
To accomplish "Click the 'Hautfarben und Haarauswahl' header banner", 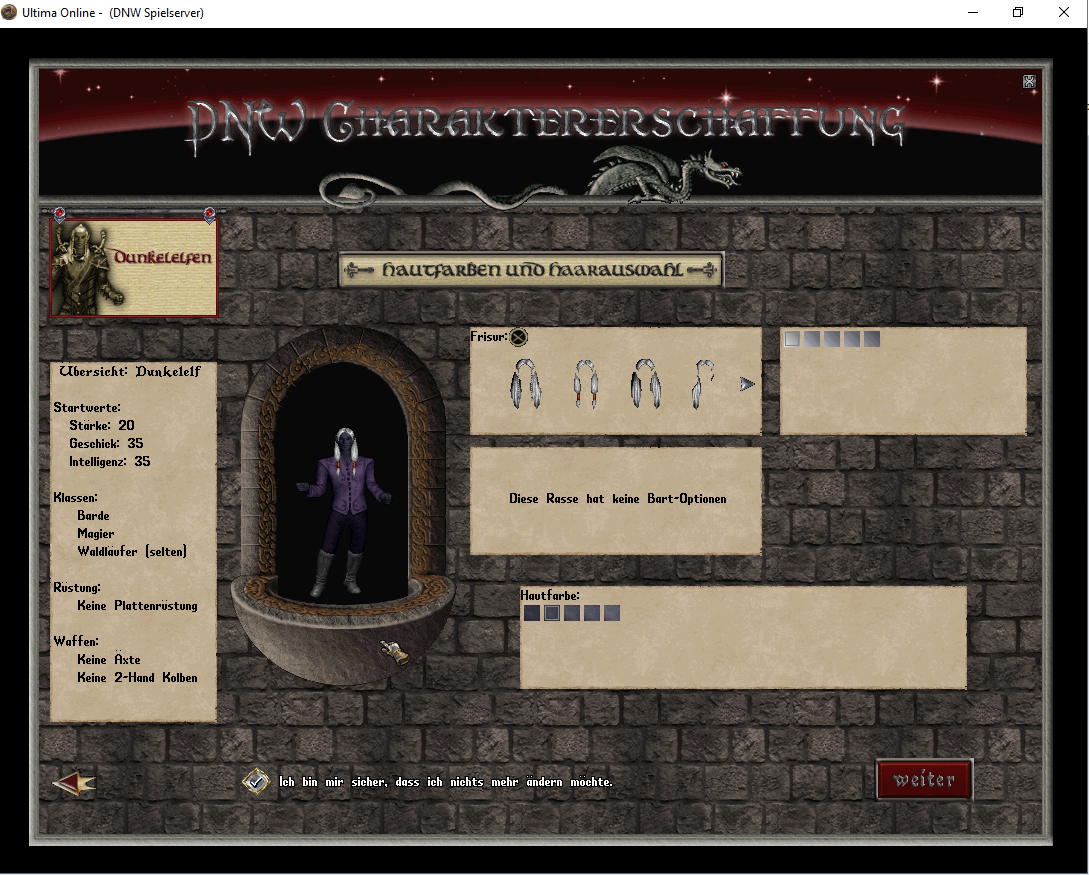I will [x=531, y=269].
